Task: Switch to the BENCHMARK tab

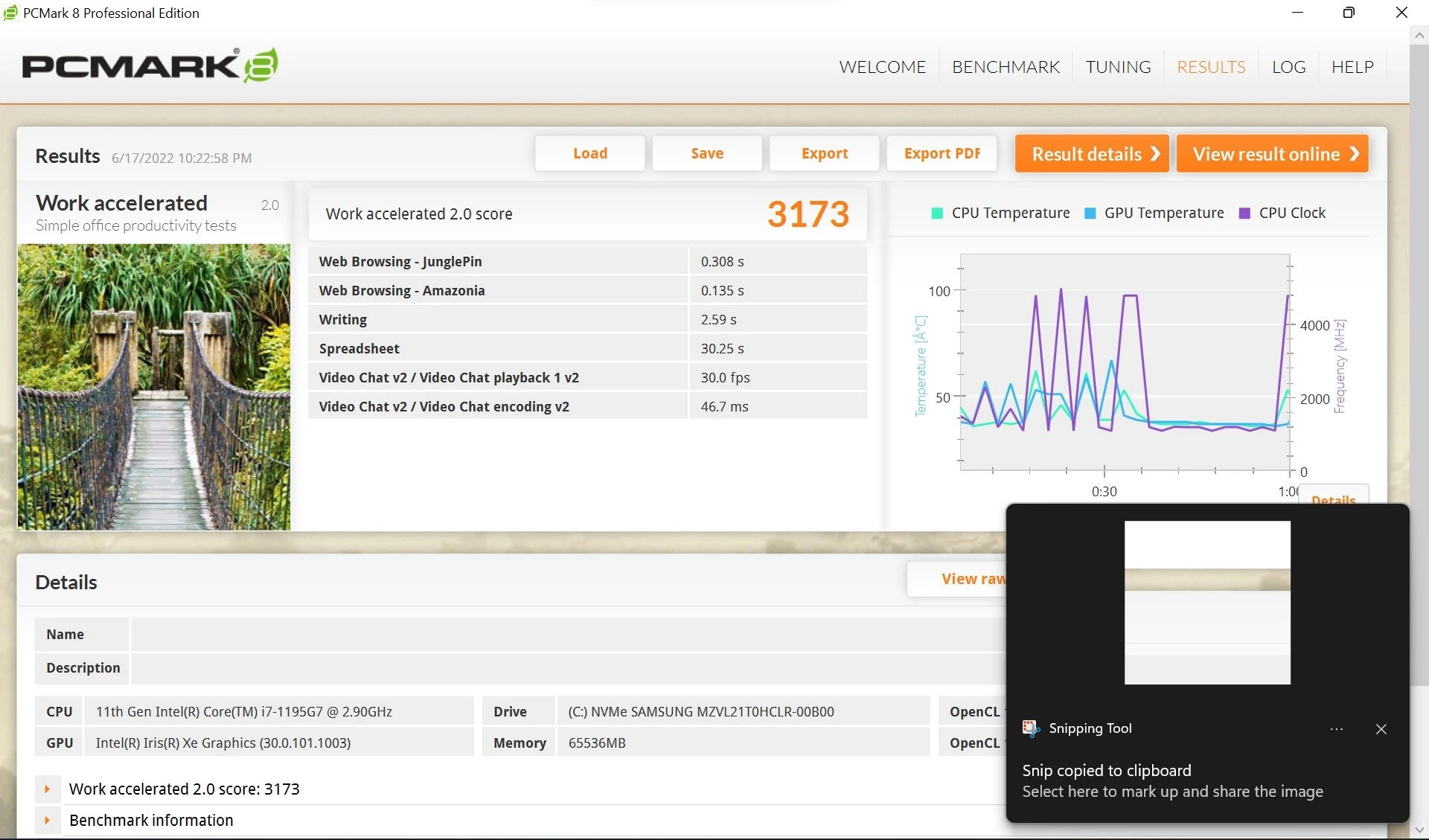Action: tap(1006, 67)
